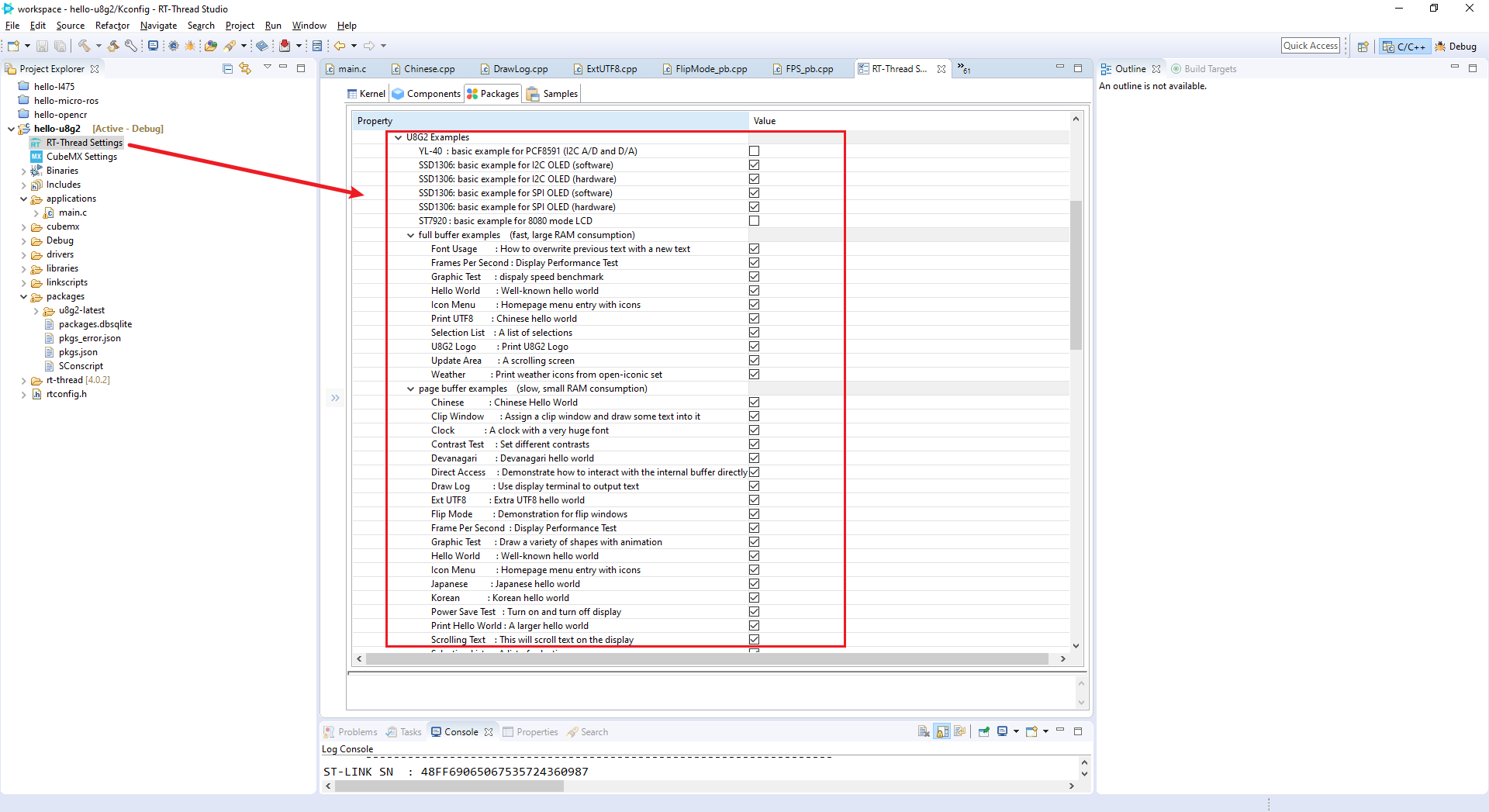
Task: Expand the u8g2-latest folder
Action: click(36, 311)
